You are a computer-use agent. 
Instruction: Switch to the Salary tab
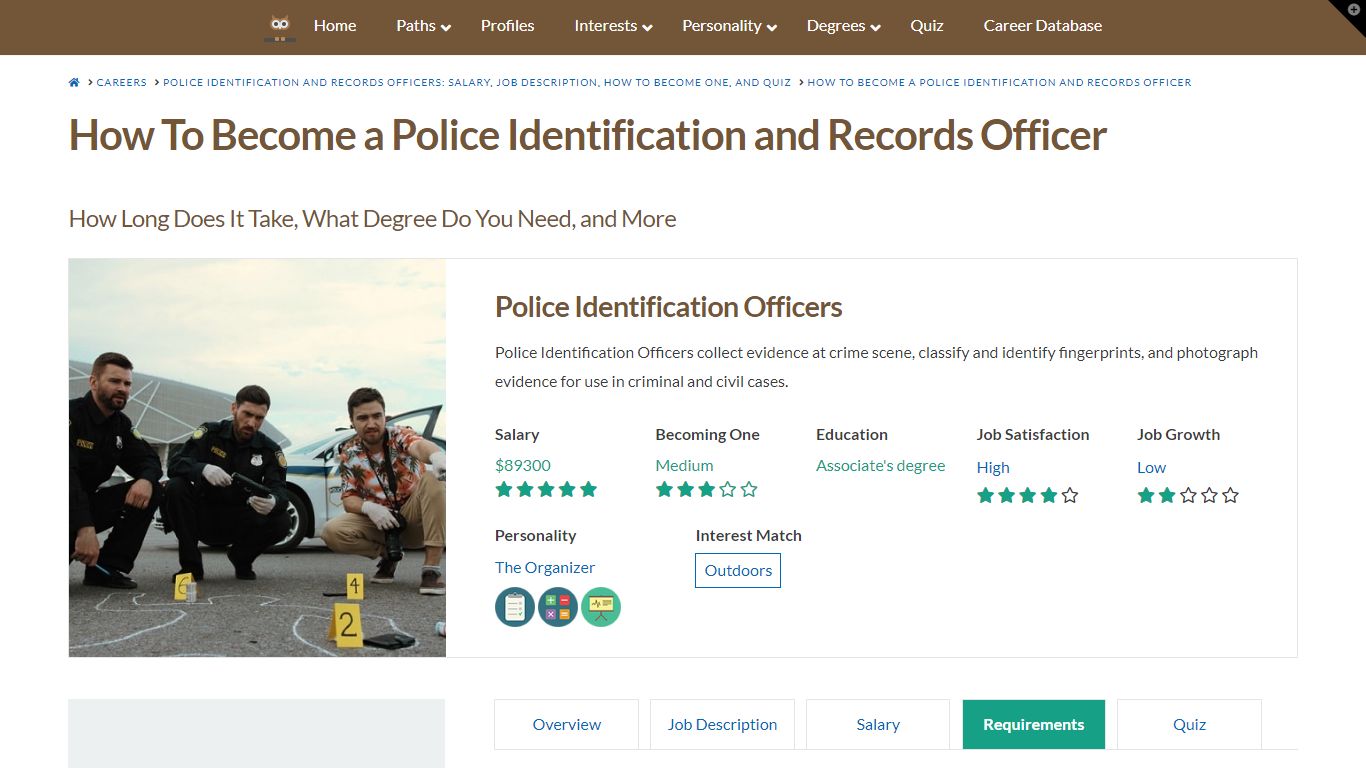click(x=878, y=724)
